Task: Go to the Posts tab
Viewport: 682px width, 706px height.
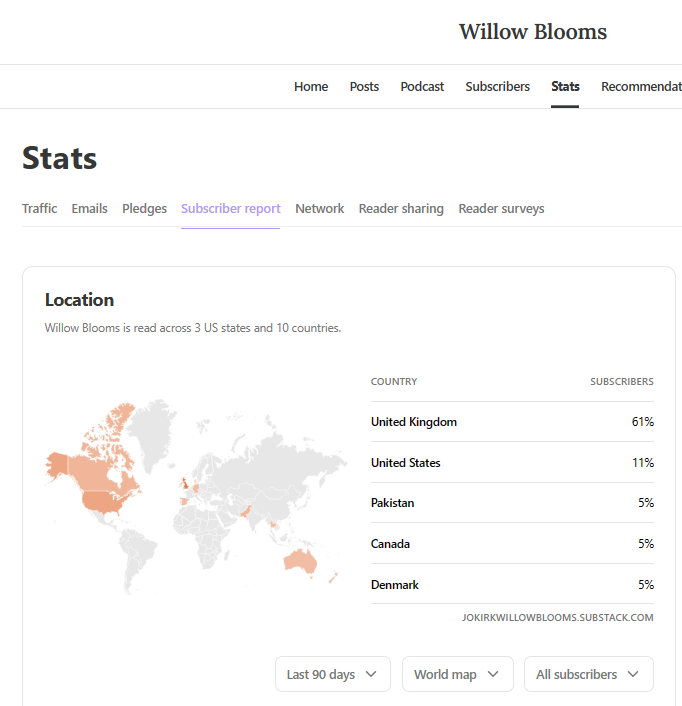Action: 364,86
